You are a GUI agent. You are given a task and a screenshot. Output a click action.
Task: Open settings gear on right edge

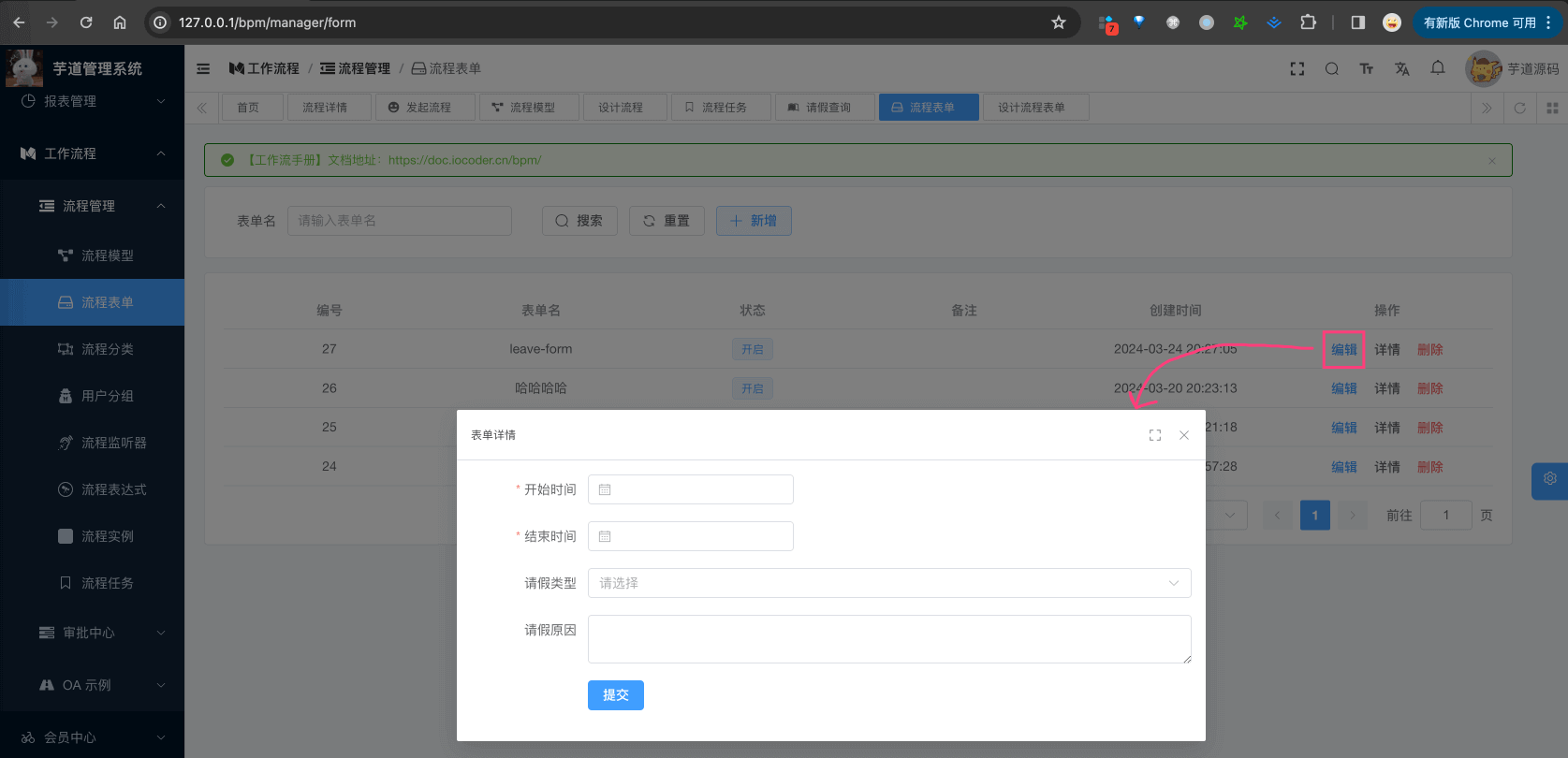pos(1550,479)
